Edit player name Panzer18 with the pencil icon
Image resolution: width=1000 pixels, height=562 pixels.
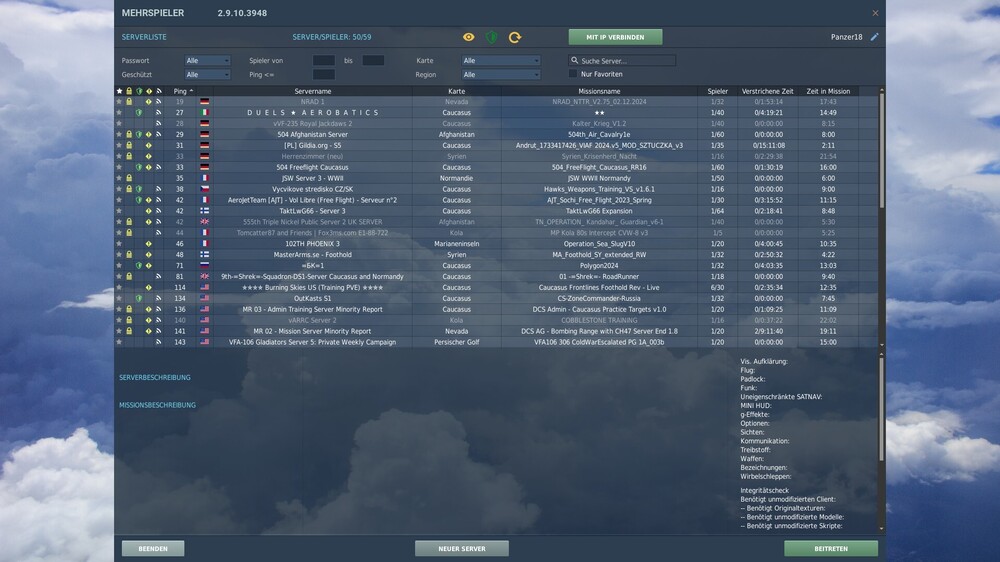click(x=874, y=37)
